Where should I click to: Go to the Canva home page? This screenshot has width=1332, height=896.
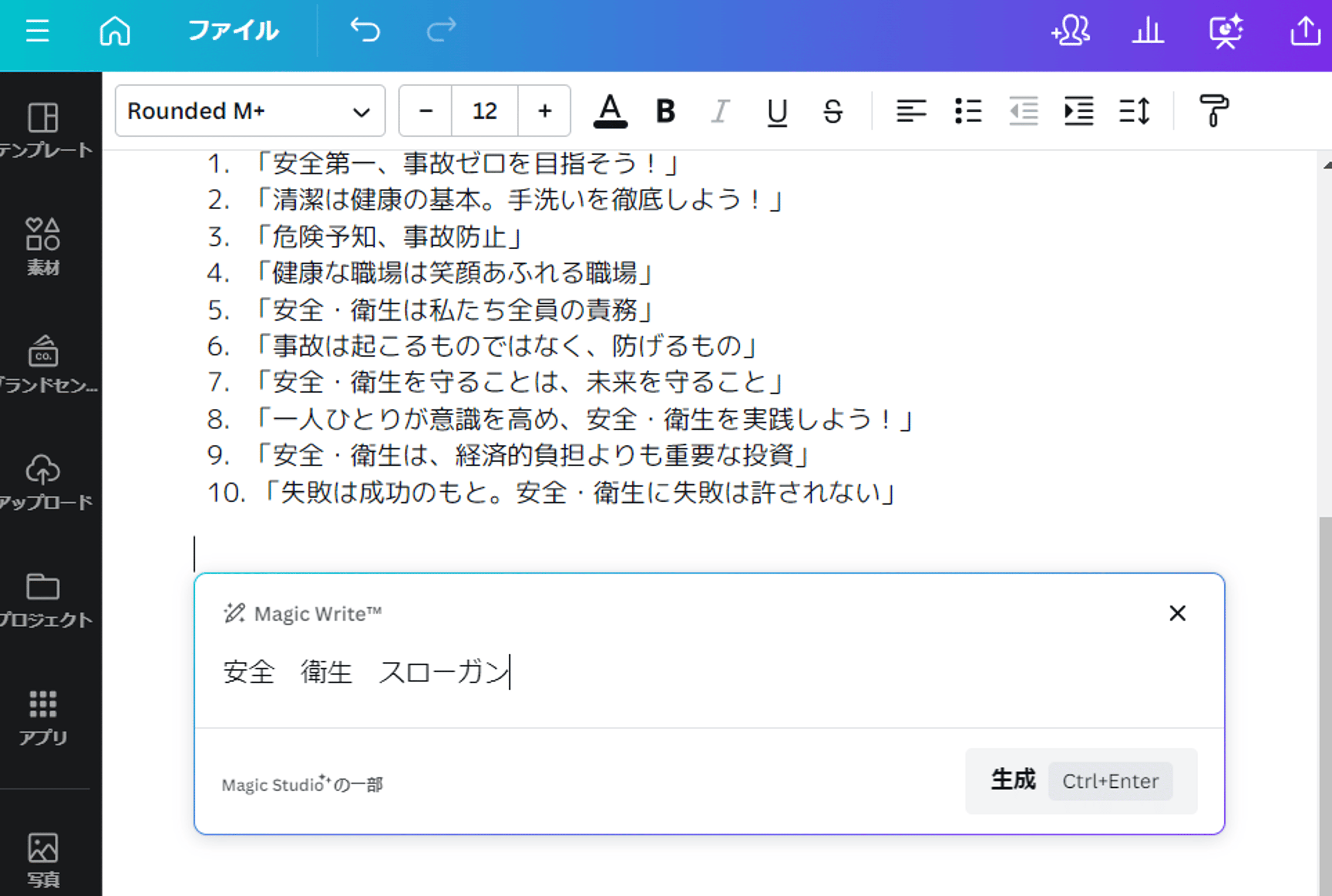[115, 30]
